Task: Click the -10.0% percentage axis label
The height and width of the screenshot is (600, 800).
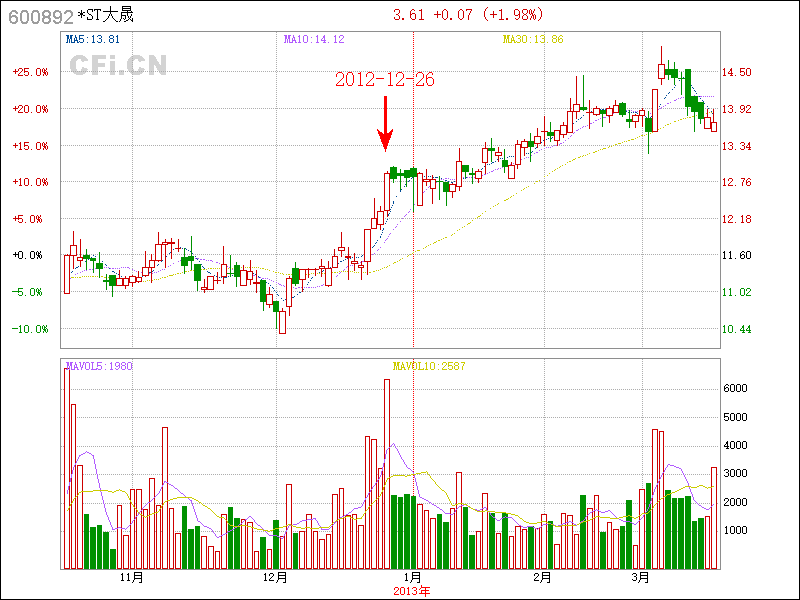Action: coord(30,329)
